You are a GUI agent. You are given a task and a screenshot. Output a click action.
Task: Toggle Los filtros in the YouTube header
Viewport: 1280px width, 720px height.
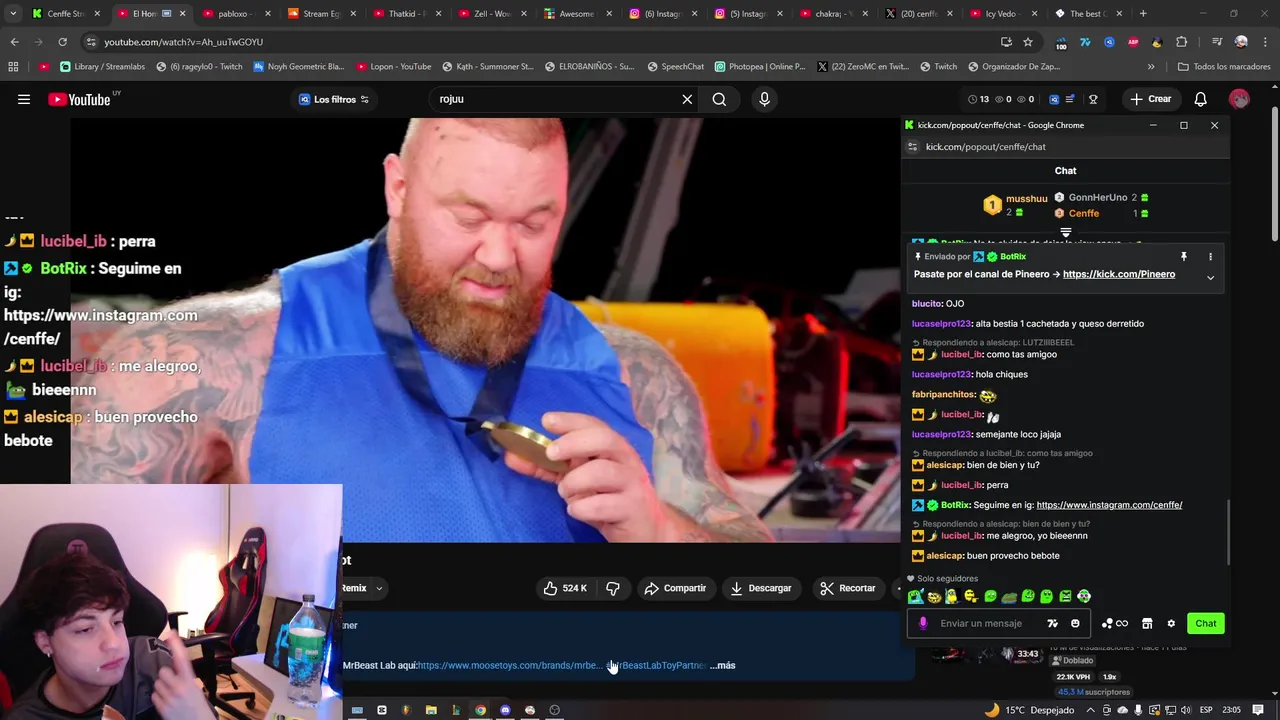pyautogui.click(x=334, y=99)
